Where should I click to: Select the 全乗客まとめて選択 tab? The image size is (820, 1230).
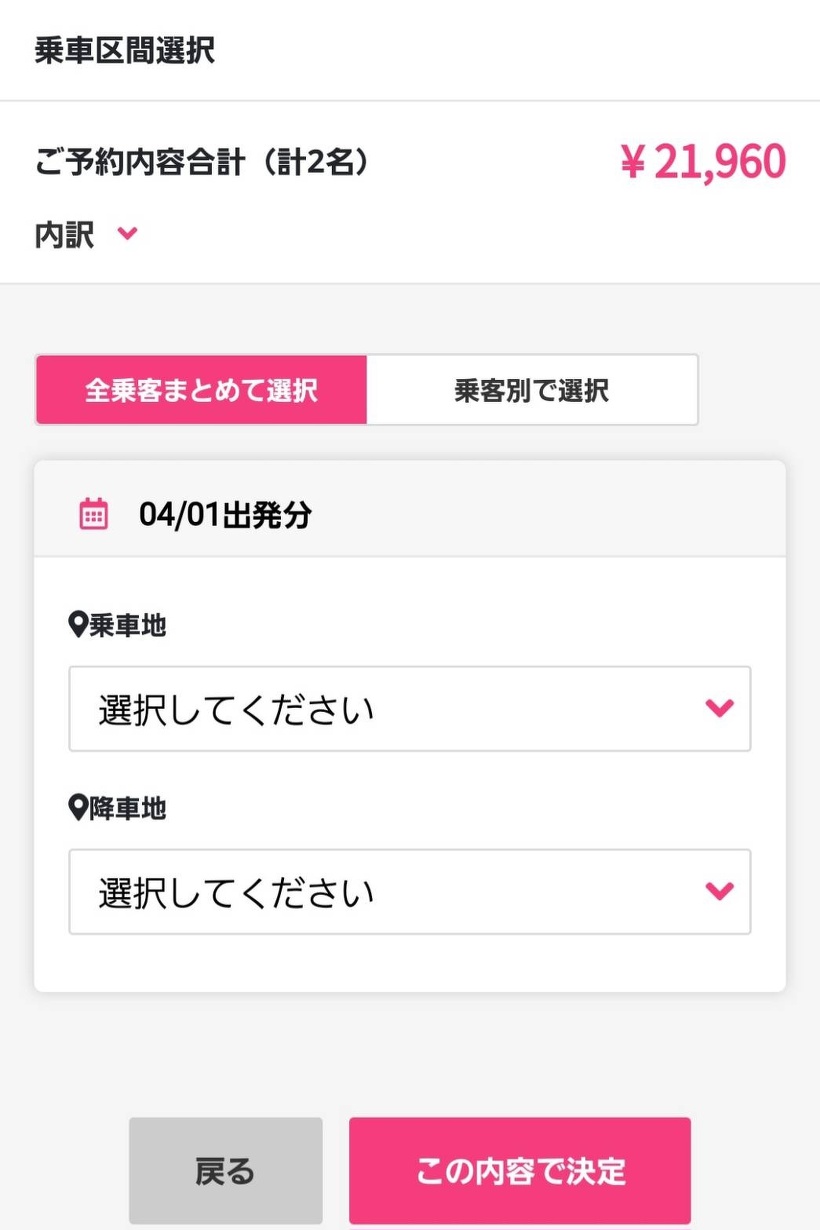click(201, 389)
